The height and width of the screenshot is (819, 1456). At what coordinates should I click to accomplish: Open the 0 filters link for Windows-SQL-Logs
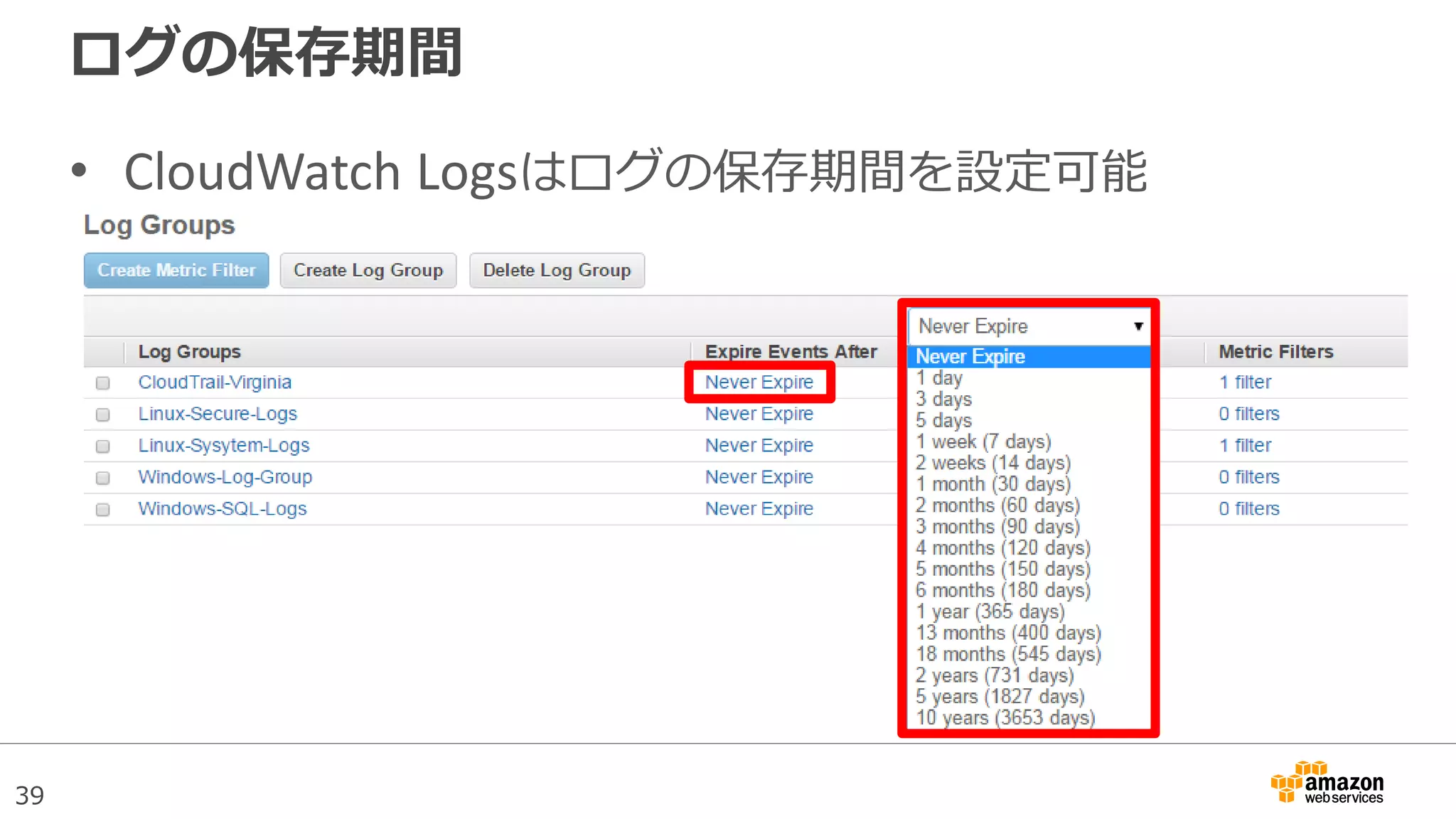coord(1249,509)
